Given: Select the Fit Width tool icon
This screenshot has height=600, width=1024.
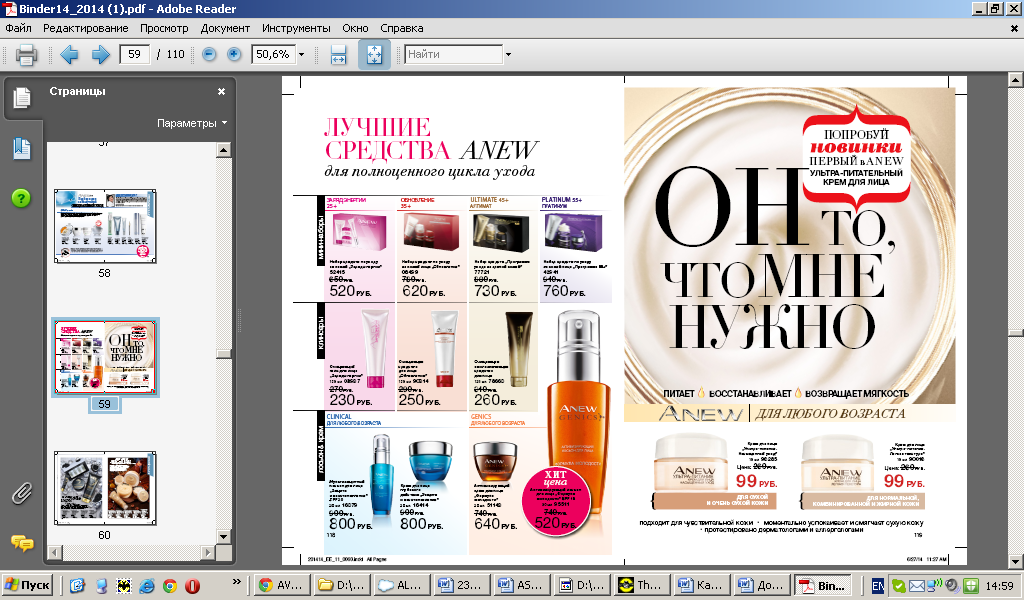Looking at the screenshot, I should (x=338, y=54).
